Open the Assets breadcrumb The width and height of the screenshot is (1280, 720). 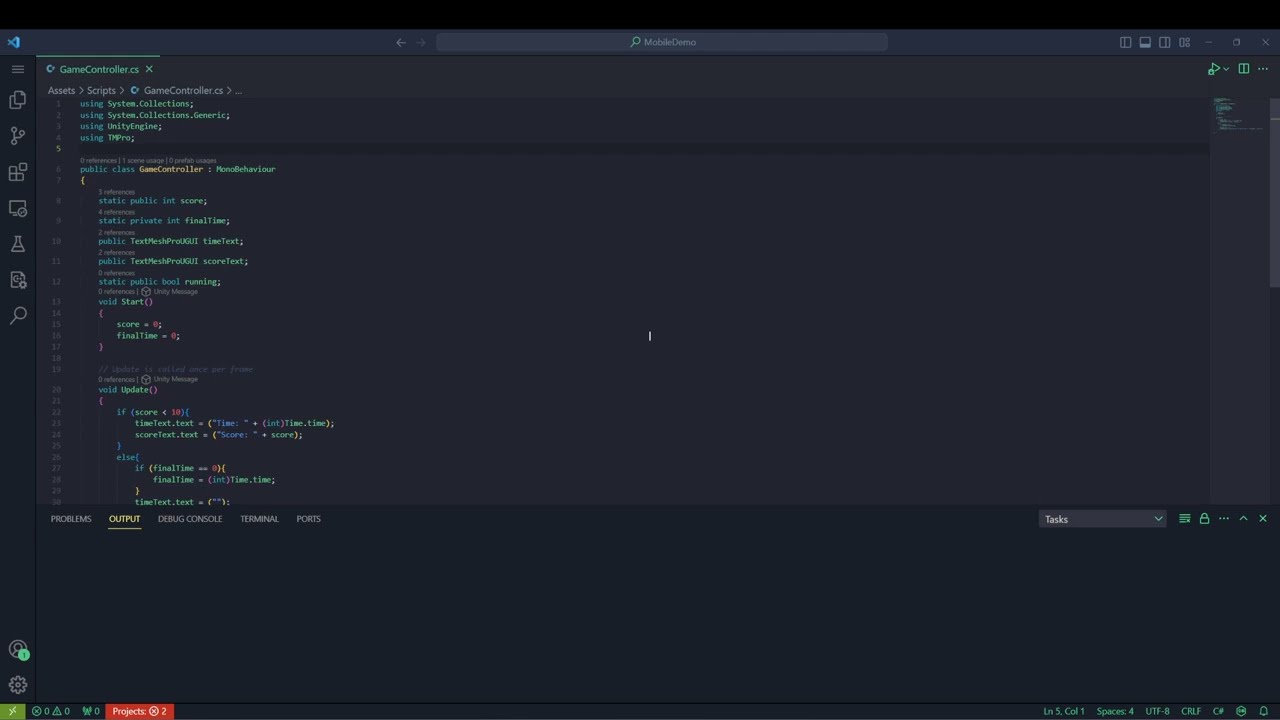[61, 90]
